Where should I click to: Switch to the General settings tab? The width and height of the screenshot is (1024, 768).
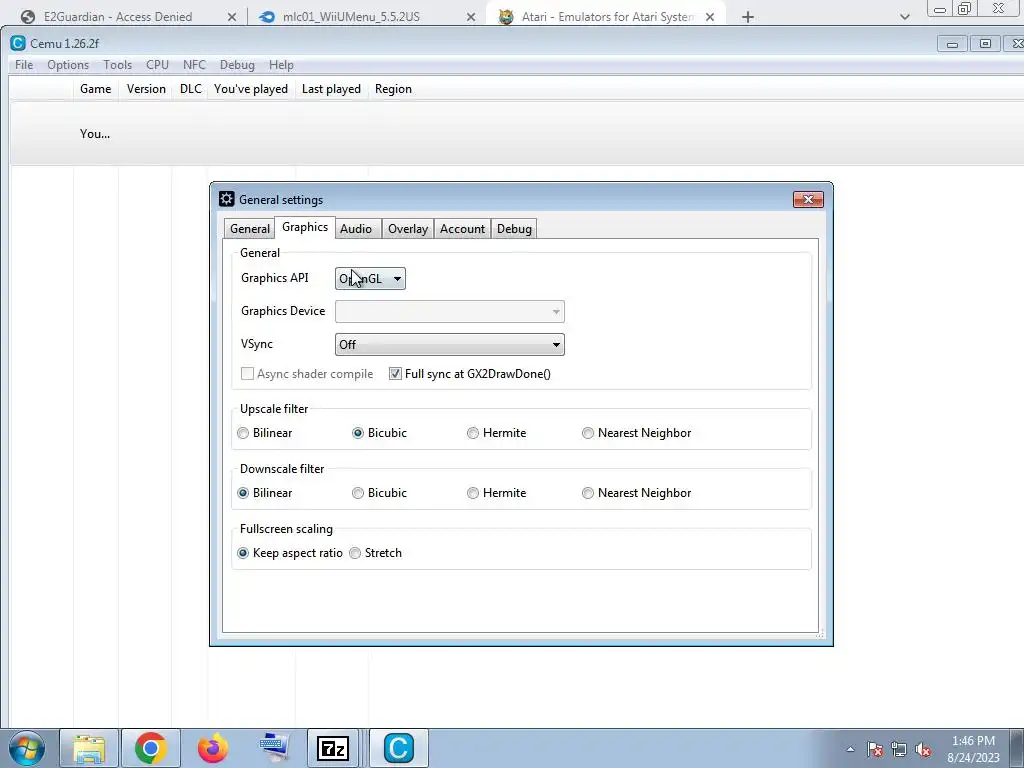click(249, 229)
